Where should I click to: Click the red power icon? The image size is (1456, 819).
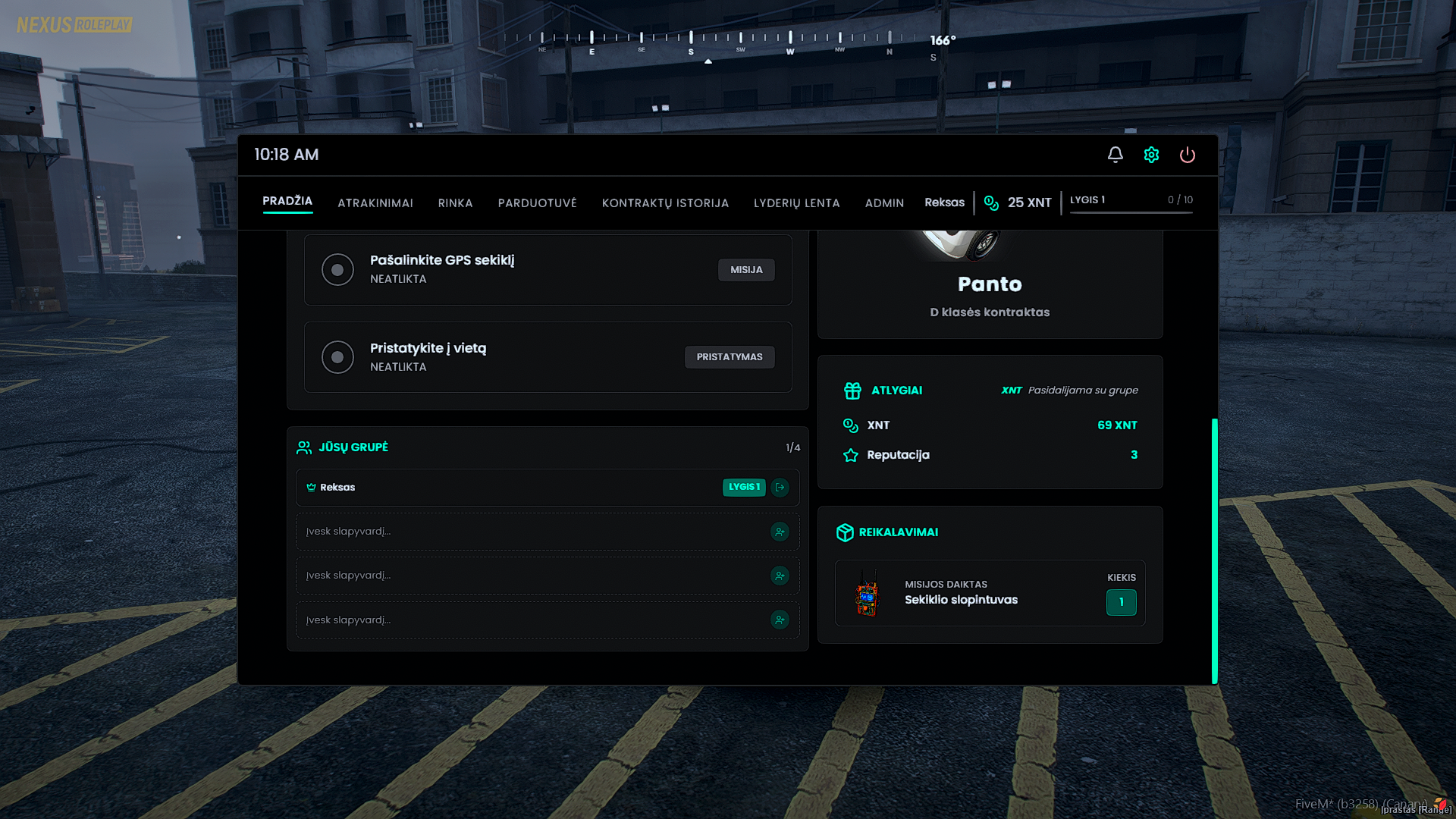coord(1187,155)
